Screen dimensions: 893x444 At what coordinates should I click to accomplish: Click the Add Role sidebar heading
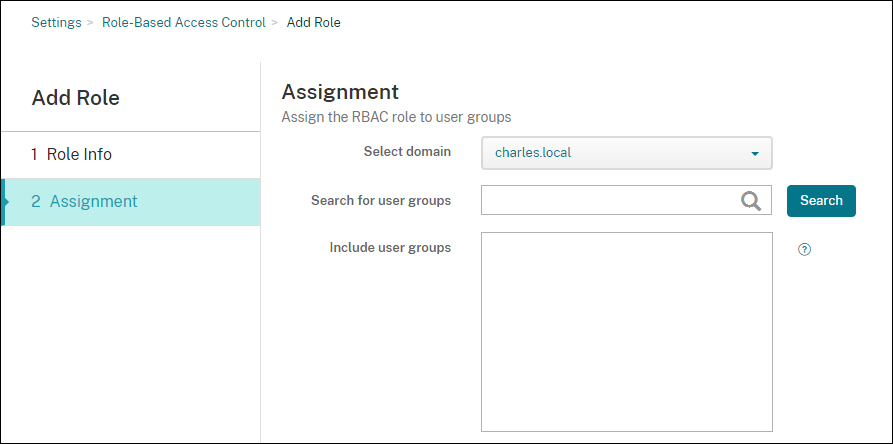click(76, 97)
